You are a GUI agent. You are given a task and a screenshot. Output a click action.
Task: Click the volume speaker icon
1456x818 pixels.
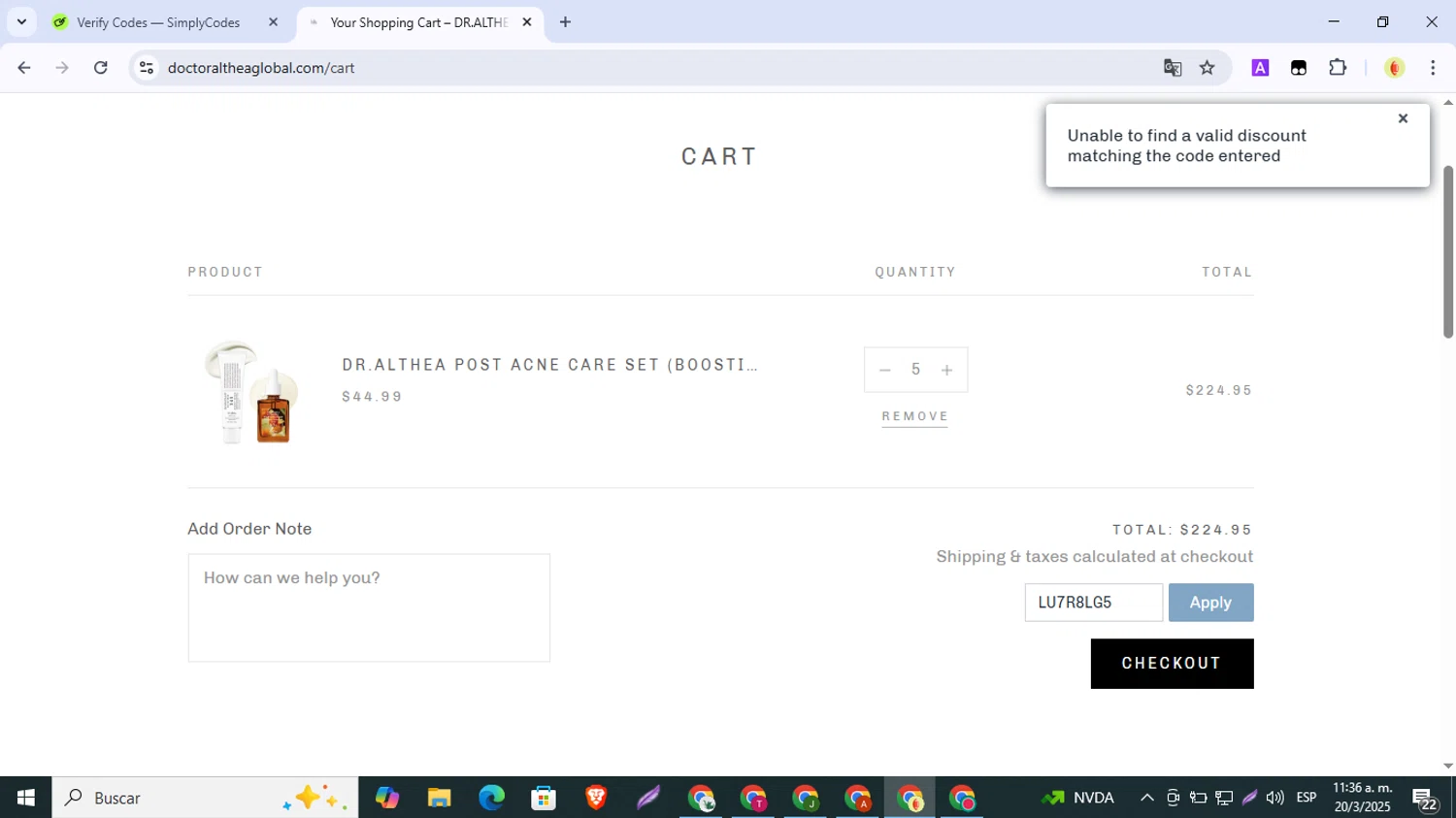1274,798
